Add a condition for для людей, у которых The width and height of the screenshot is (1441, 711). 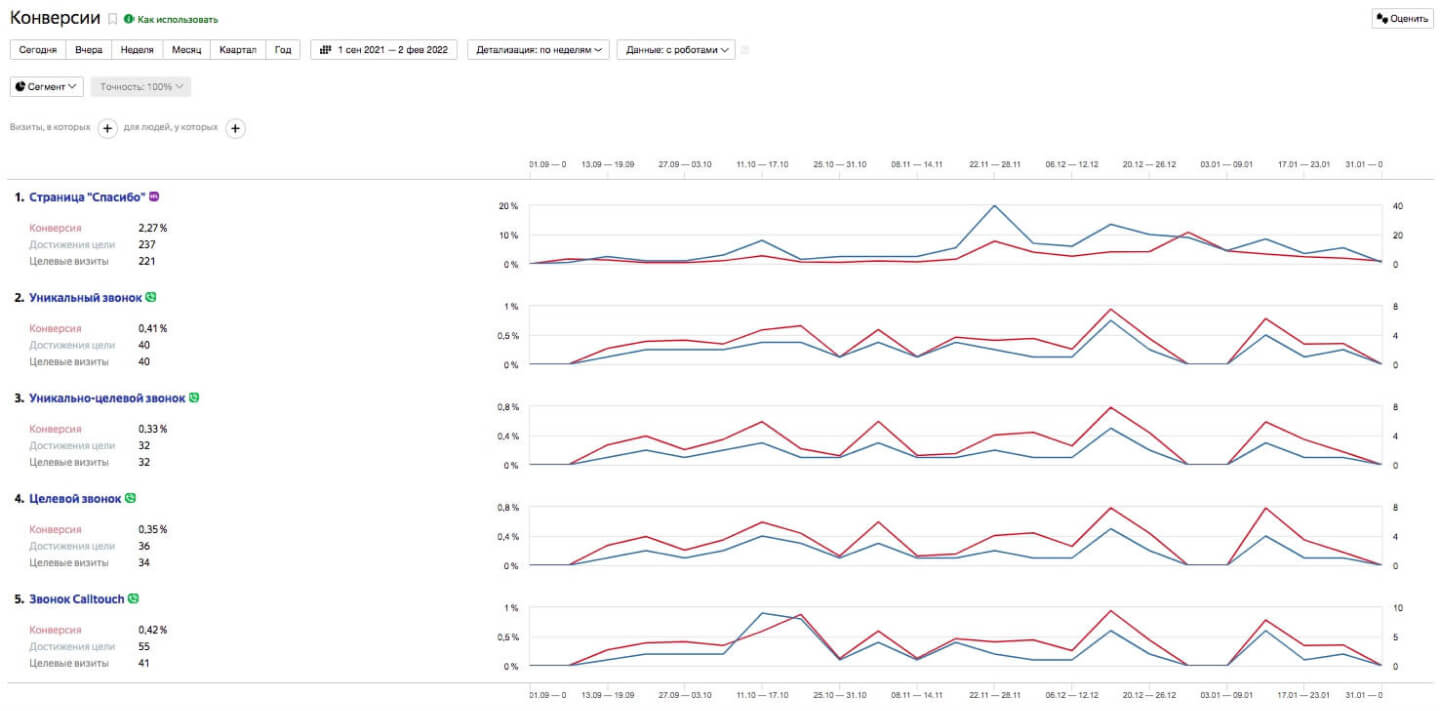(235, 128)
